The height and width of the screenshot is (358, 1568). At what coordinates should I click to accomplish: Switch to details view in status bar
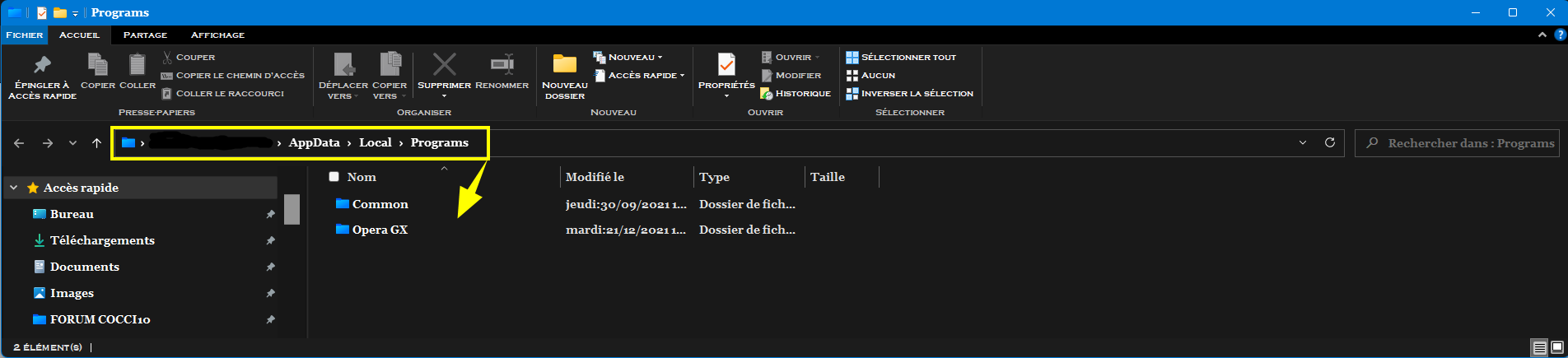(x=1538, y=347)
